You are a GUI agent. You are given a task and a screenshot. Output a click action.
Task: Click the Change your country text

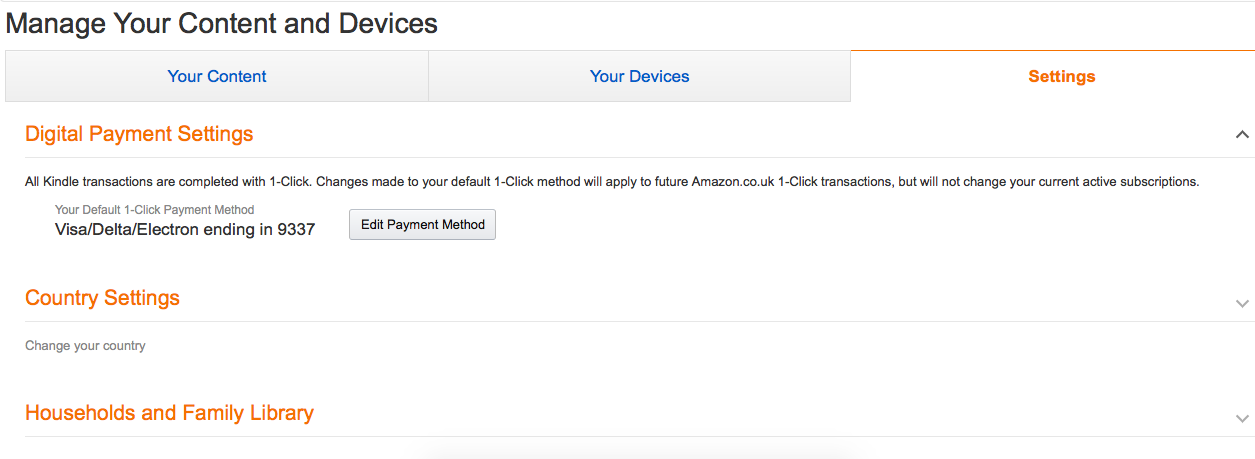pos(85,346)
